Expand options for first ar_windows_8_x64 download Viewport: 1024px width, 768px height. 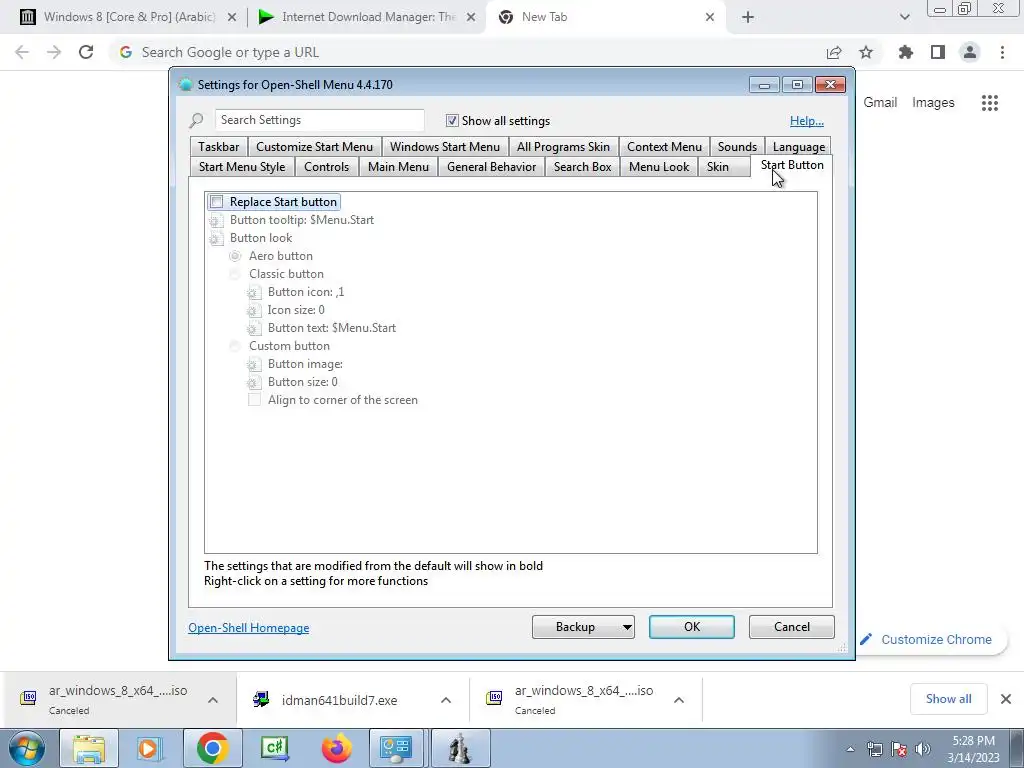point(213,700)
